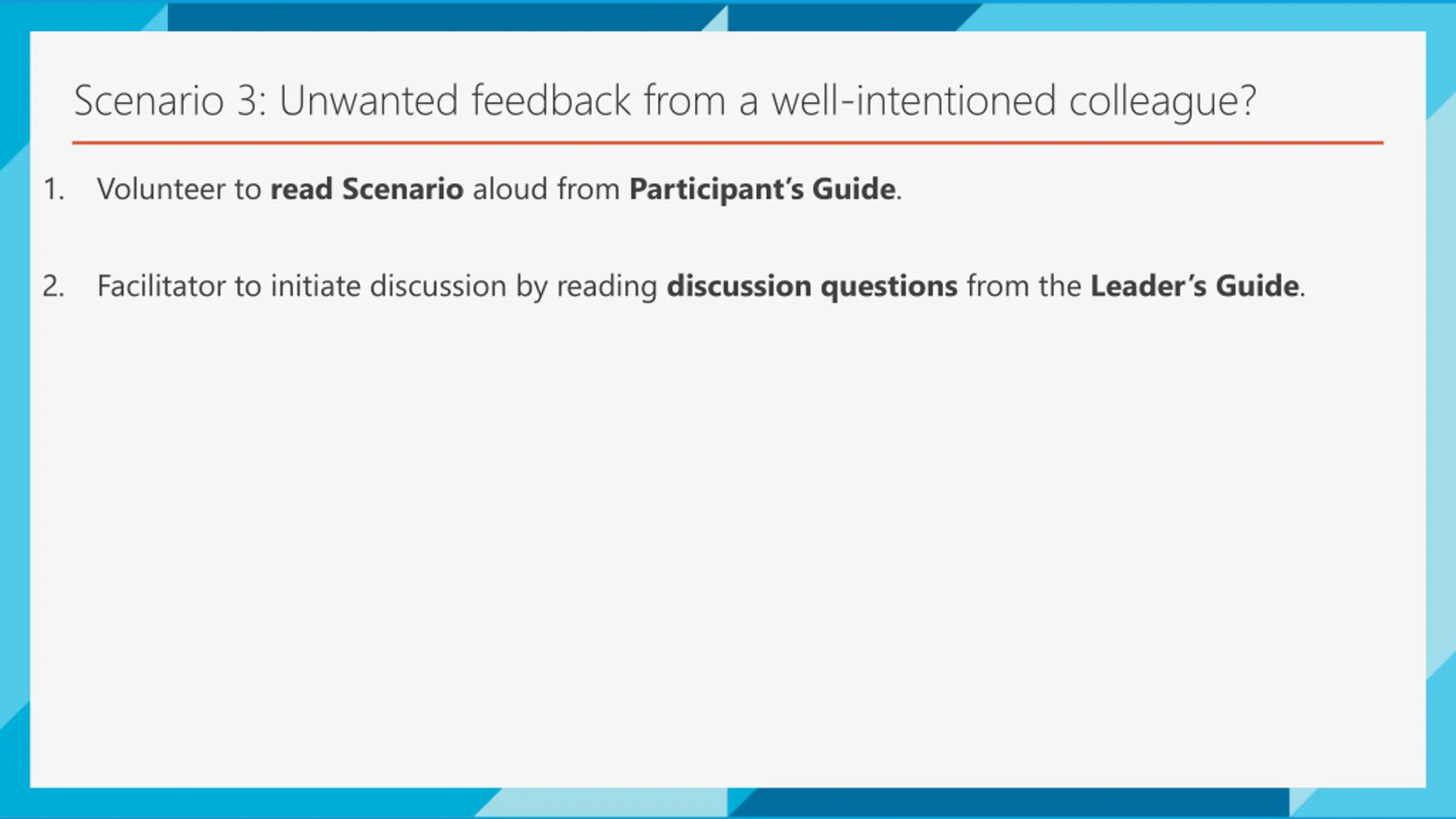Click the bold "Participant's Guide" text
This screenshot has width=1456, height=819.
pos(763,189)
